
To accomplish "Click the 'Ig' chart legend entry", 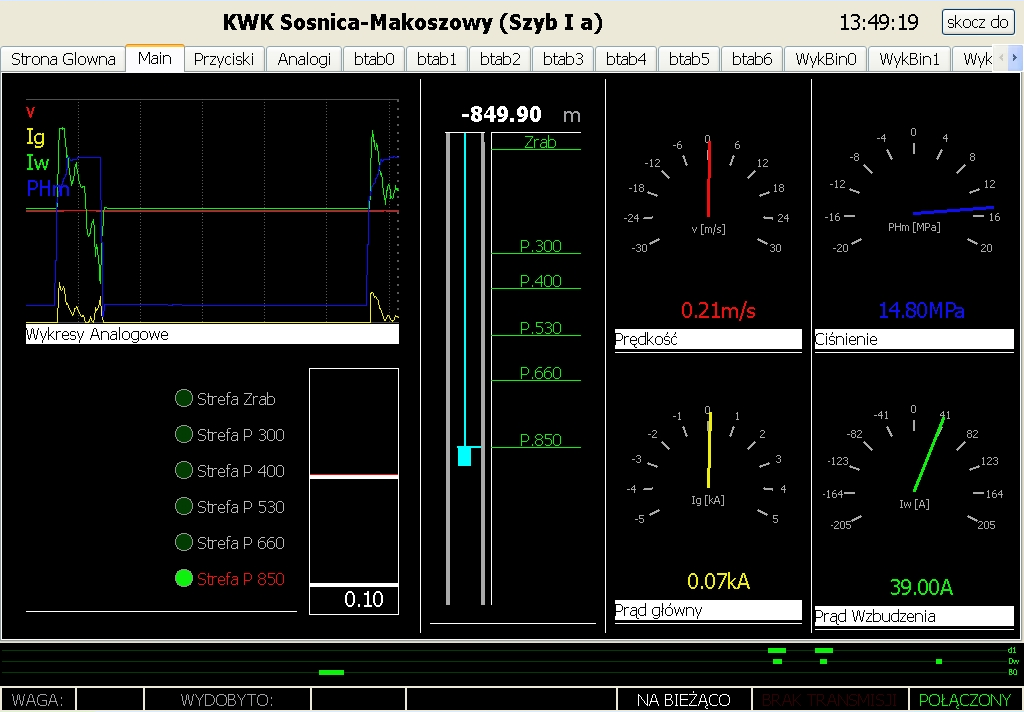I will point(35,137).
